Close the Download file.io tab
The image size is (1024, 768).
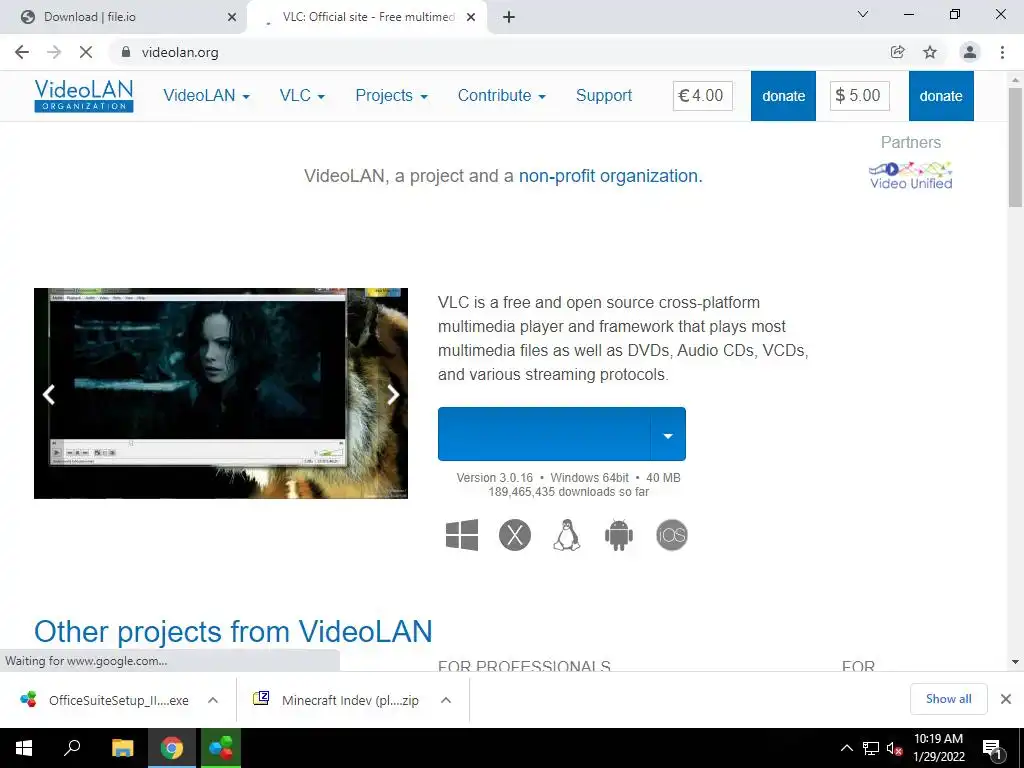232,17
